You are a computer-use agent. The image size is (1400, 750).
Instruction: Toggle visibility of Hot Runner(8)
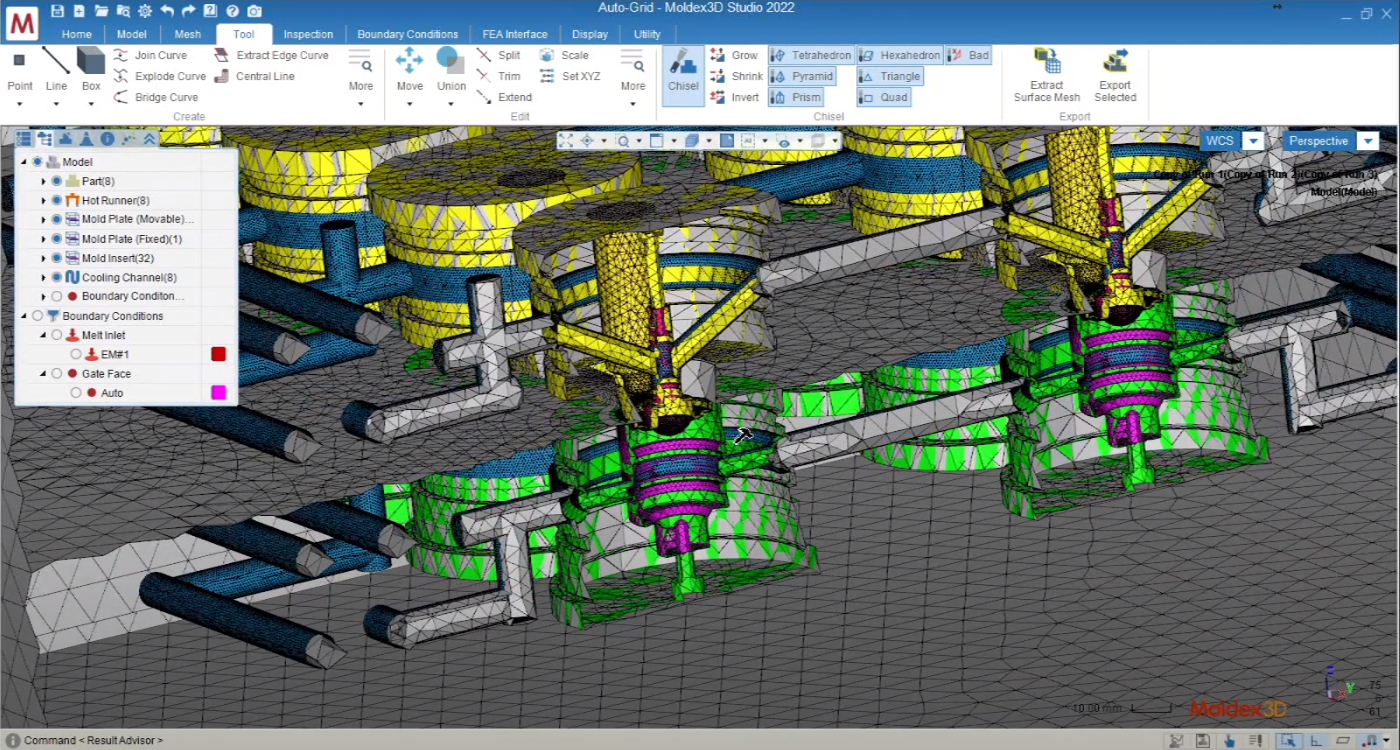(x=57, y=201)
